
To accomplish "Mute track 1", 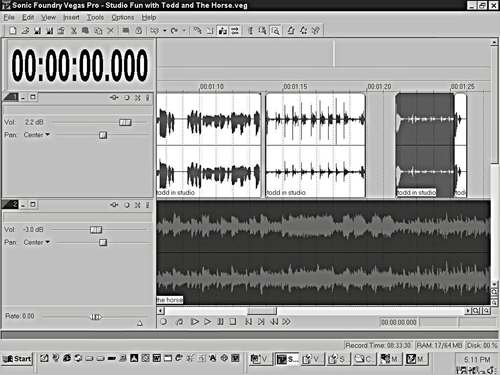I will 137,98.
